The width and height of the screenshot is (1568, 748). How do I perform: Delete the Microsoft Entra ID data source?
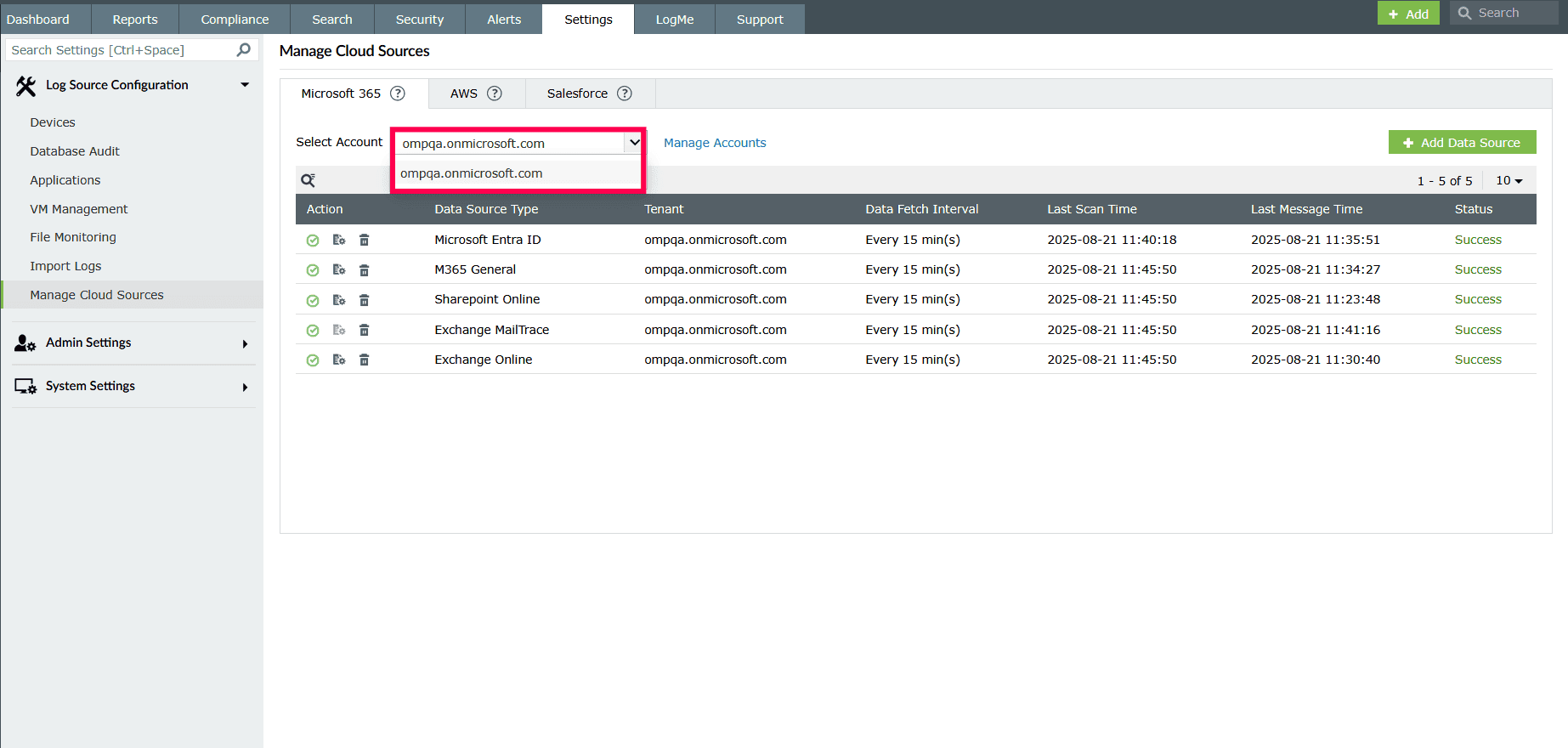(364, 240)
